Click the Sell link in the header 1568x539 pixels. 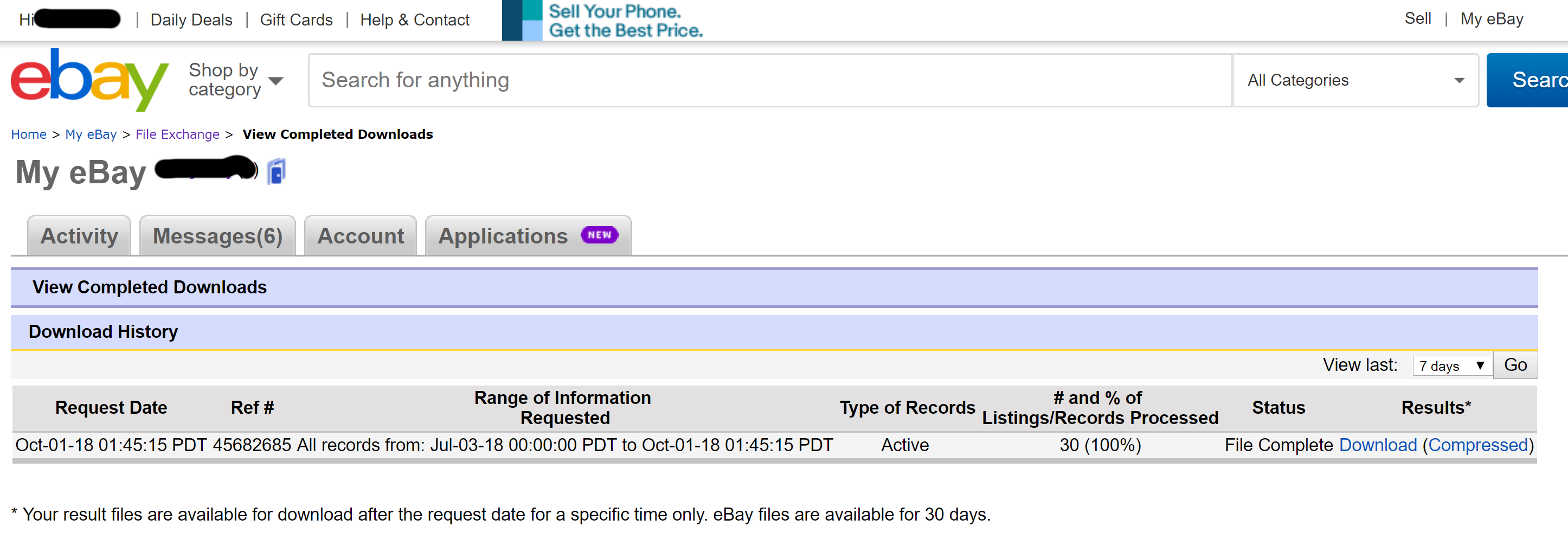point(1418,19)
